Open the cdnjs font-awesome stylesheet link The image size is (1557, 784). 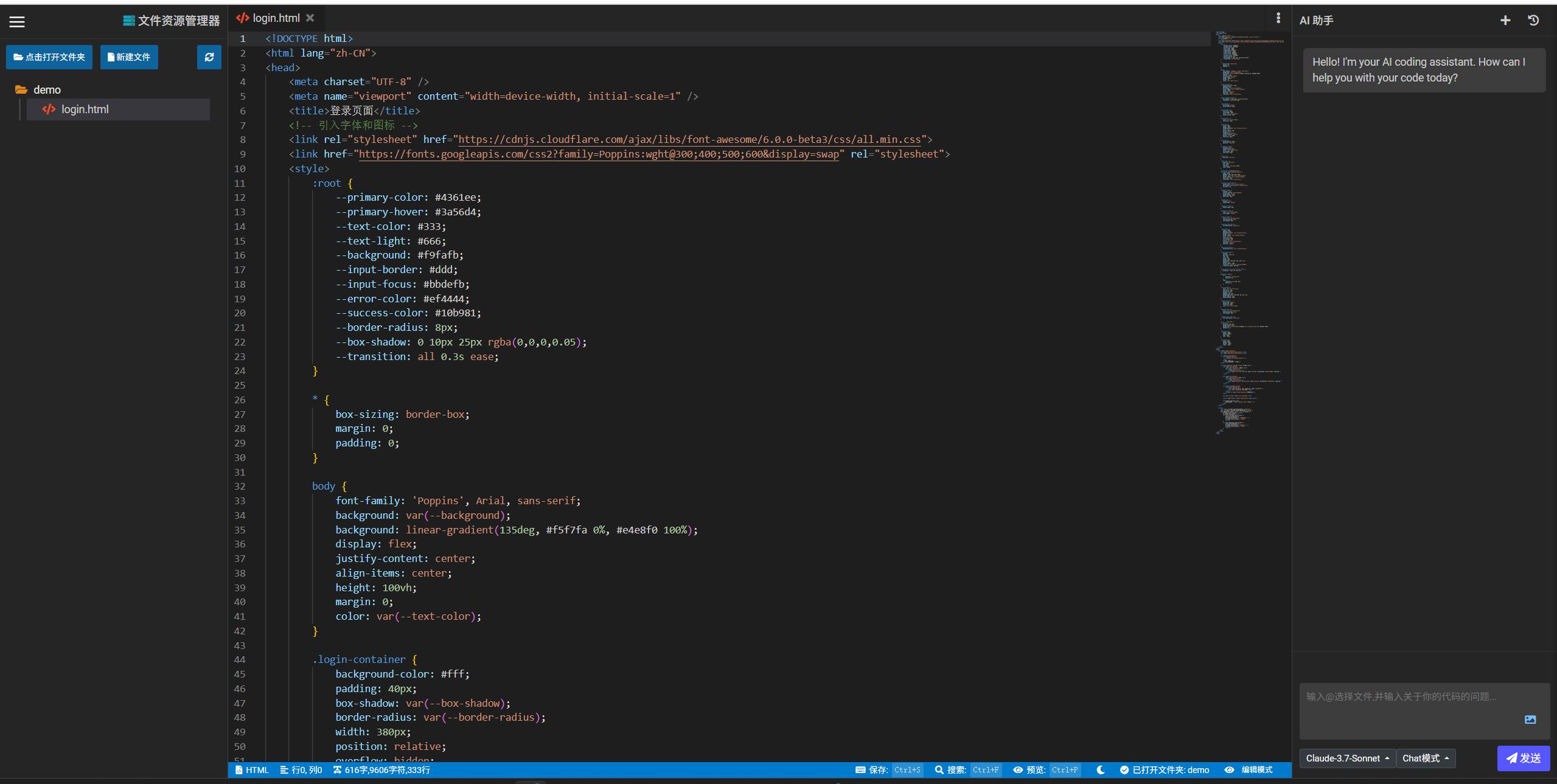point(689,140)
